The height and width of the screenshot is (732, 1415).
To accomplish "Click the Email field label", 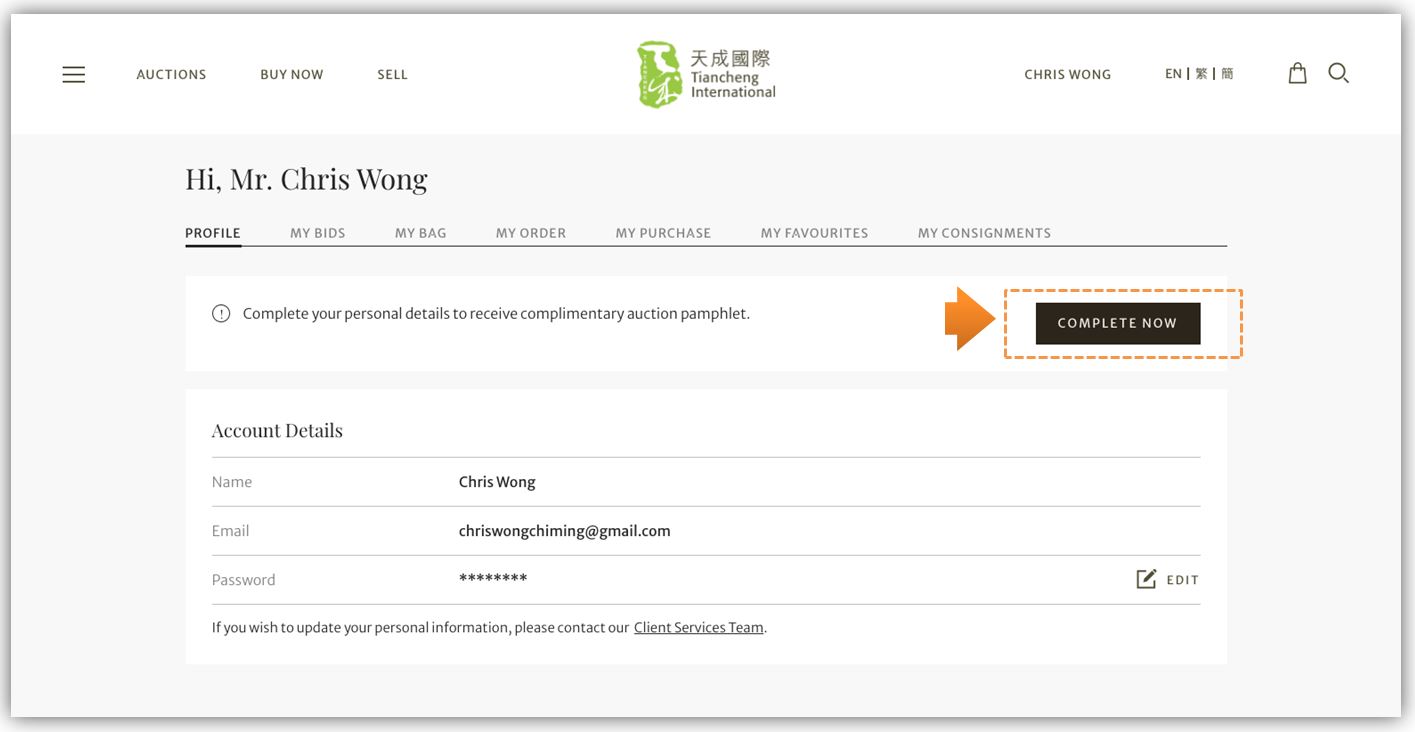I will click(x=230, y=531).
